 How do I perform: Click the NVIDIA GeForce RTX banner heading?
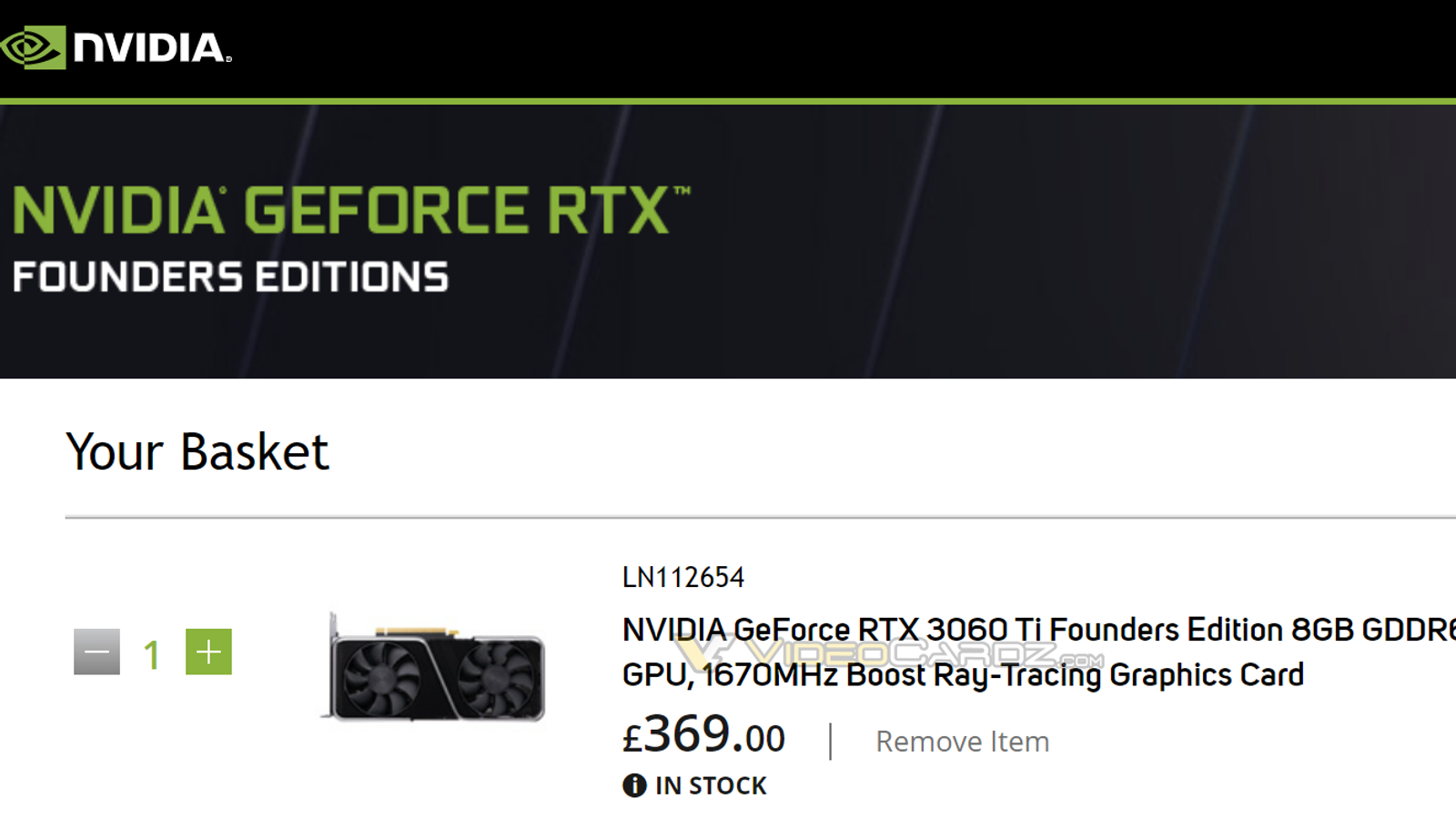(x=342, y=210)
